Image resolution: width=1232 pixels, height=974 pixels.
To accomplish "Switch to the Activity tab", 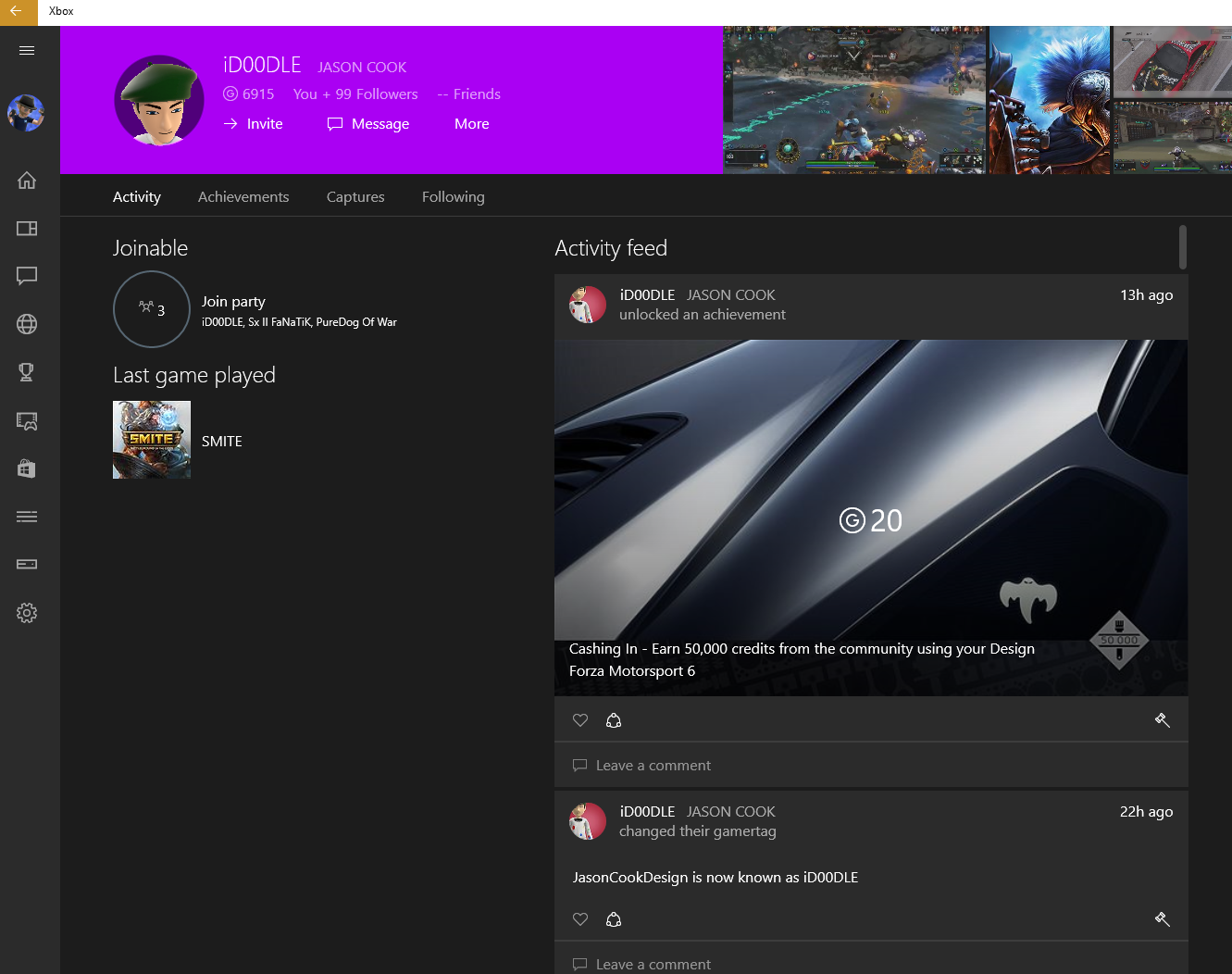I will 137,197.
